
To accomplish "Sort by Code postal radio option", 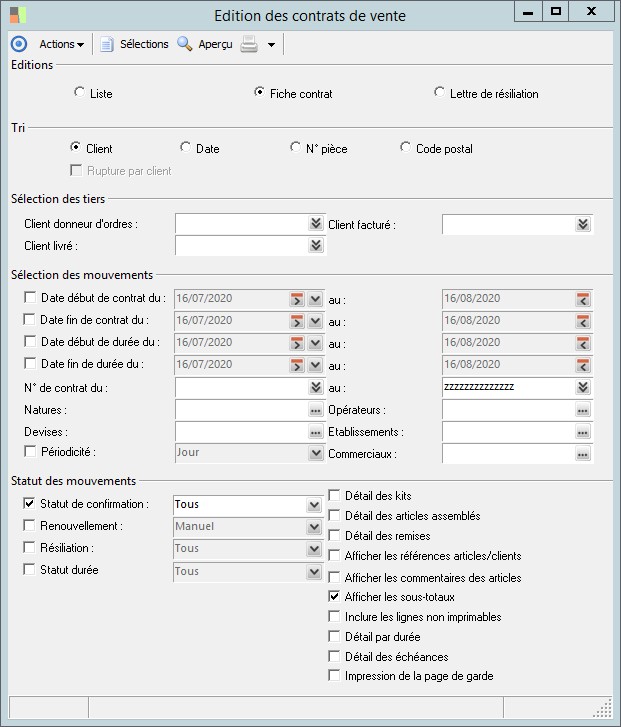I will 406,148.
